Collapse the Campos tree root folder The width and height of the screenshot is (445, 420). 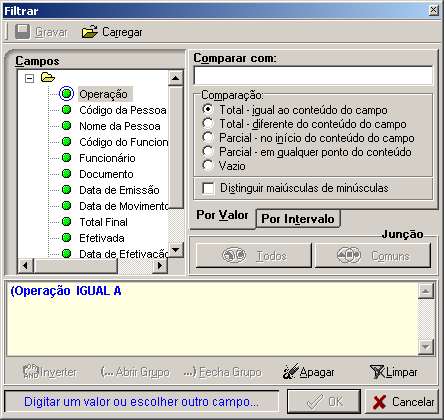30,79
